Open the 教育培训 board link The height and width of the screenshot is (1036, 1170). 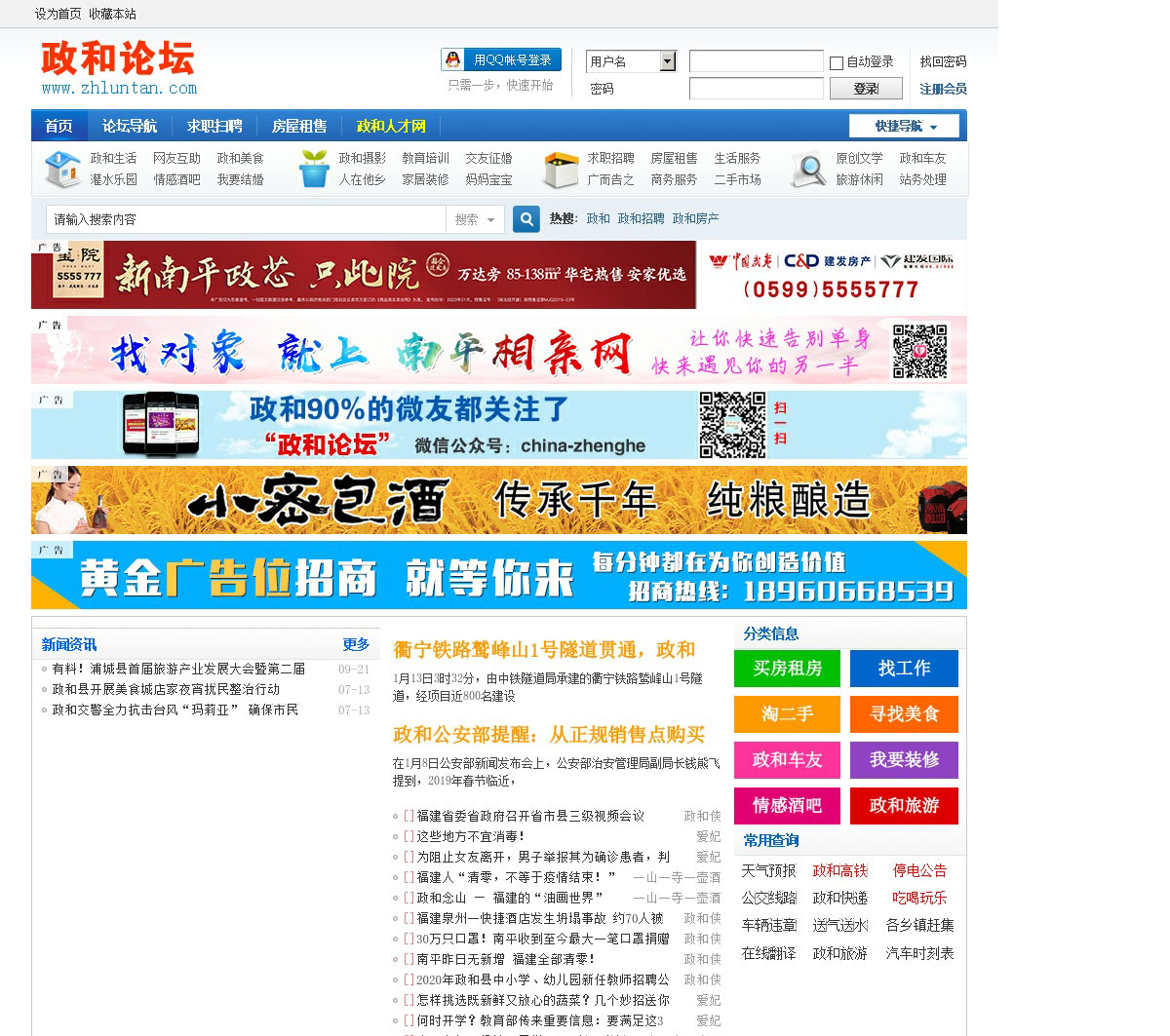pos(425,158)
